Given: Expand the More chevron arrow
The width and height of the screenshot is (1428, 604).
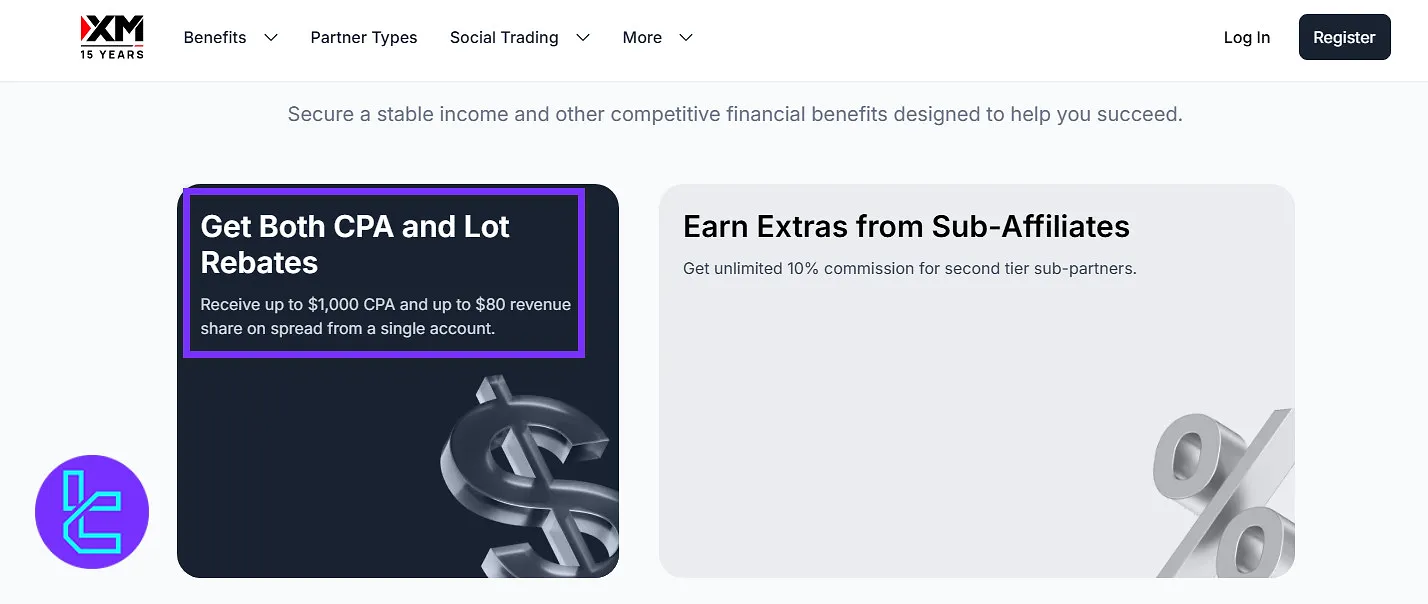Looking at the screenshot, I should click(686, 38).
